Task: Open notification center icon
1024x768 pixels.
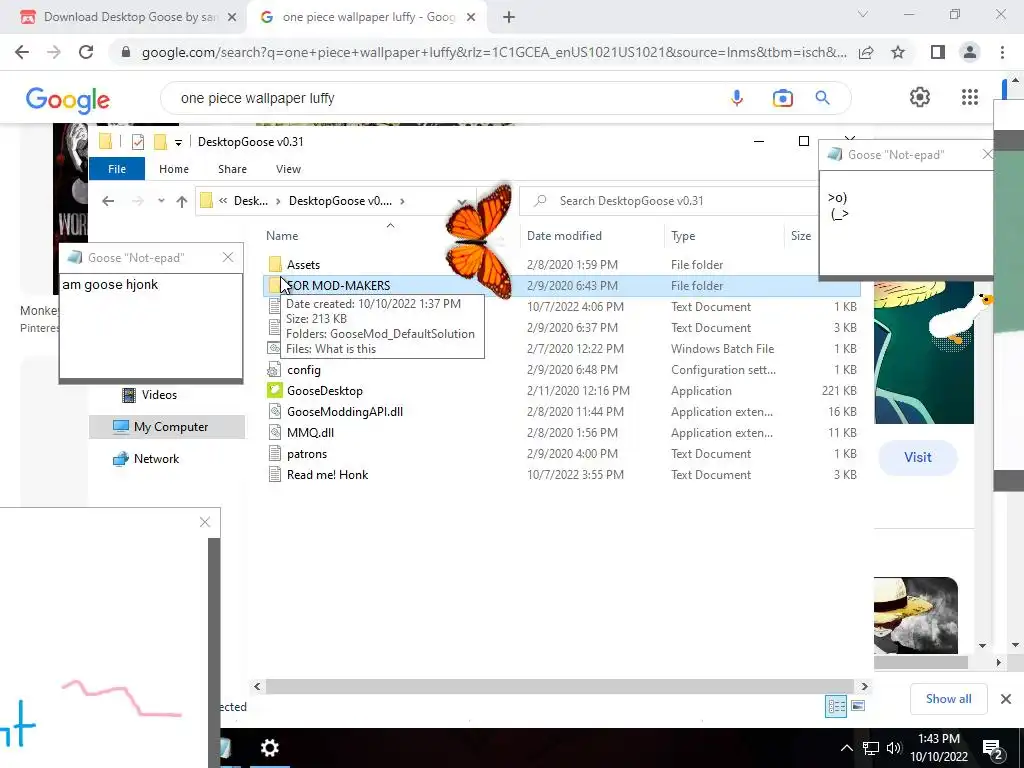Action: click(992, 748)
